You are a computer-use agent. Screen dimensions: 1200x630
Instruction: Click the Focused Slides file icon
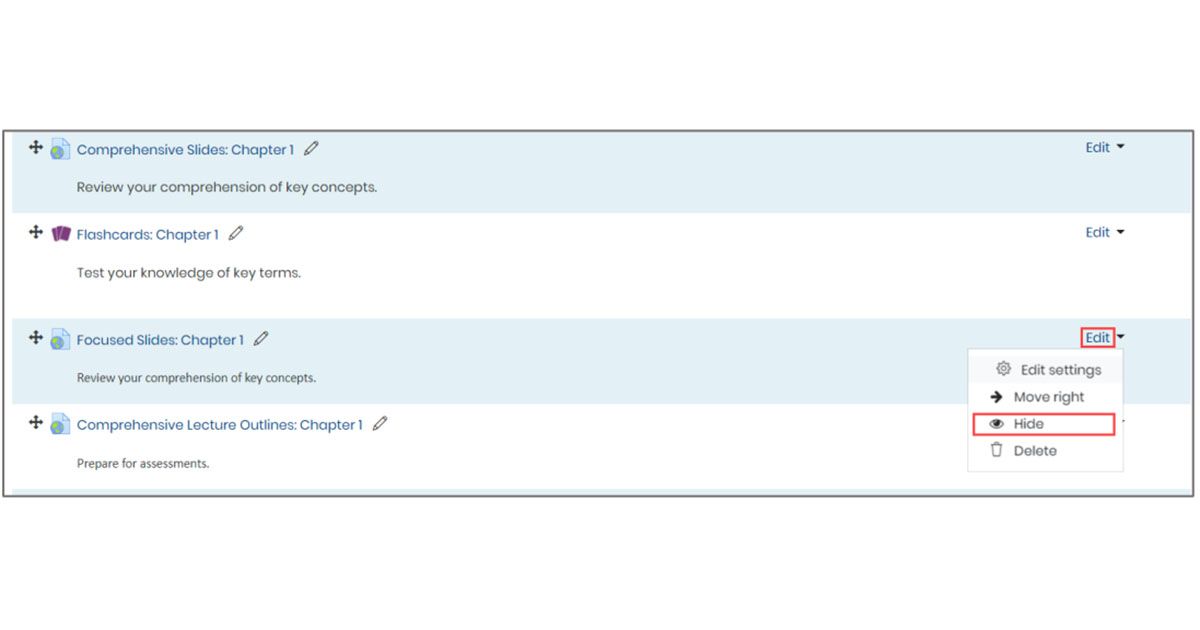tap(60, 340)
